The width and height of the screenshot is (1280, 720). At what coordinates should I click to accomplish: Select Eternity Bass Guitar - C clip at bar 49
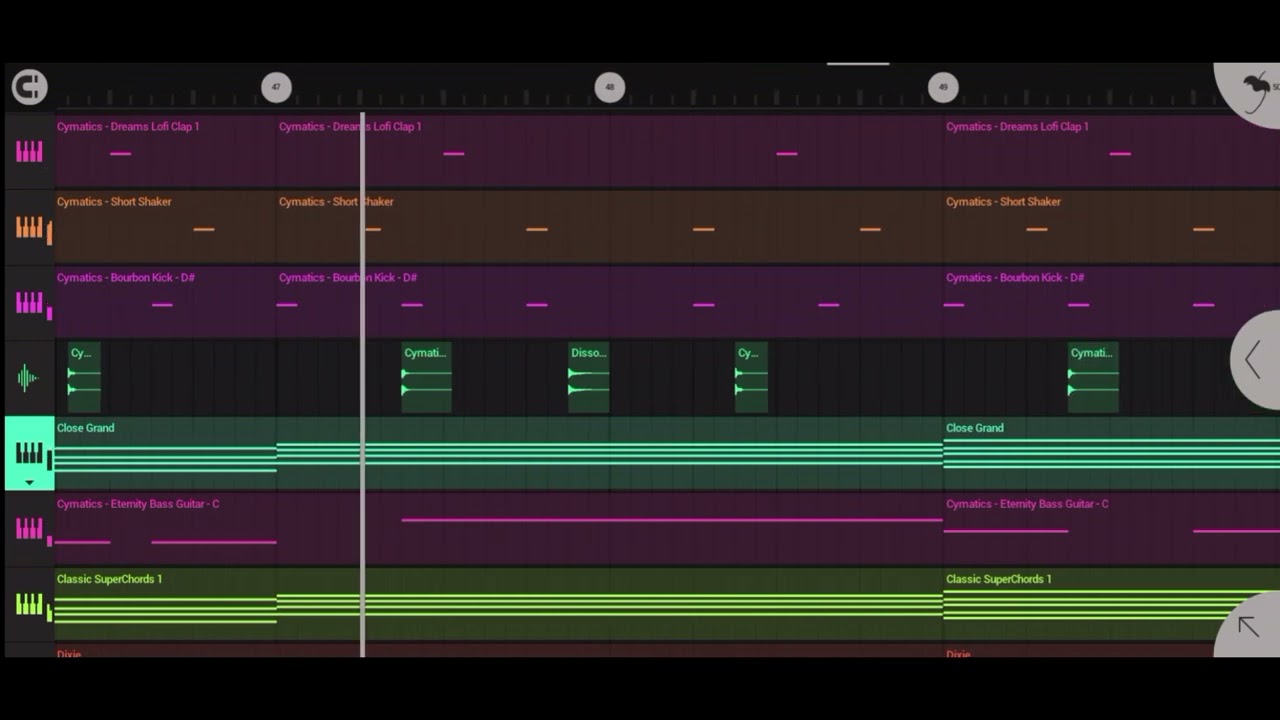[x=1111, y=528]
